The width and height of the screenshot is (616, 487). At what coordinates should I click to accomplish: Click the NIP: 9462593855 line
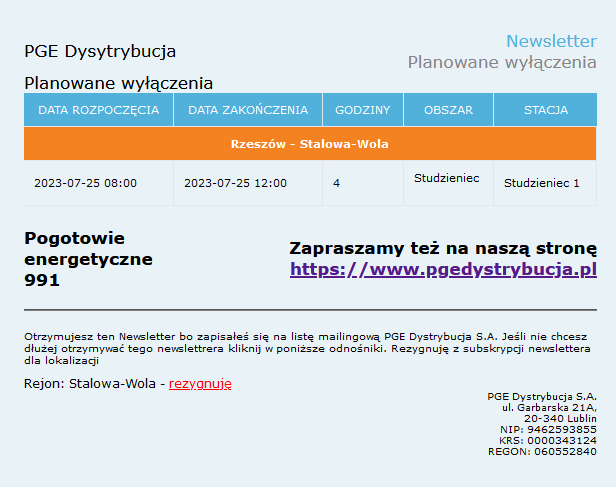(548, 429)
